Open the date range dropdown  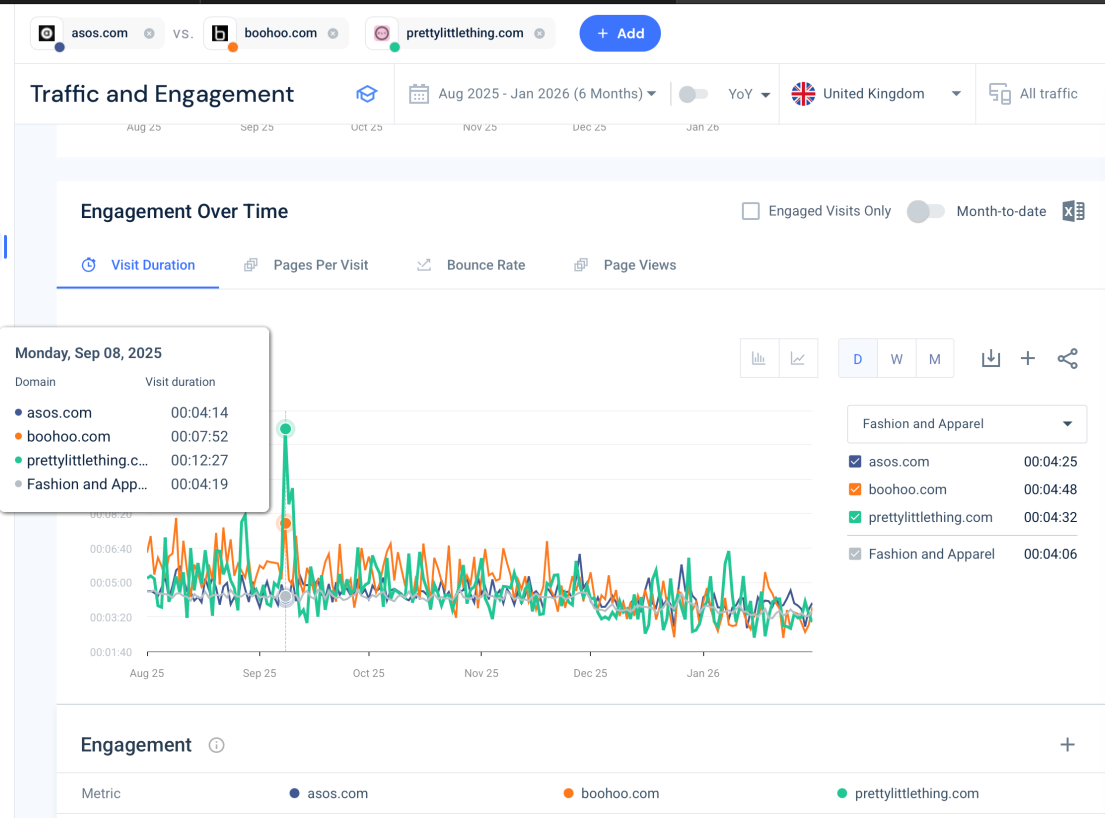pos(533,94)
